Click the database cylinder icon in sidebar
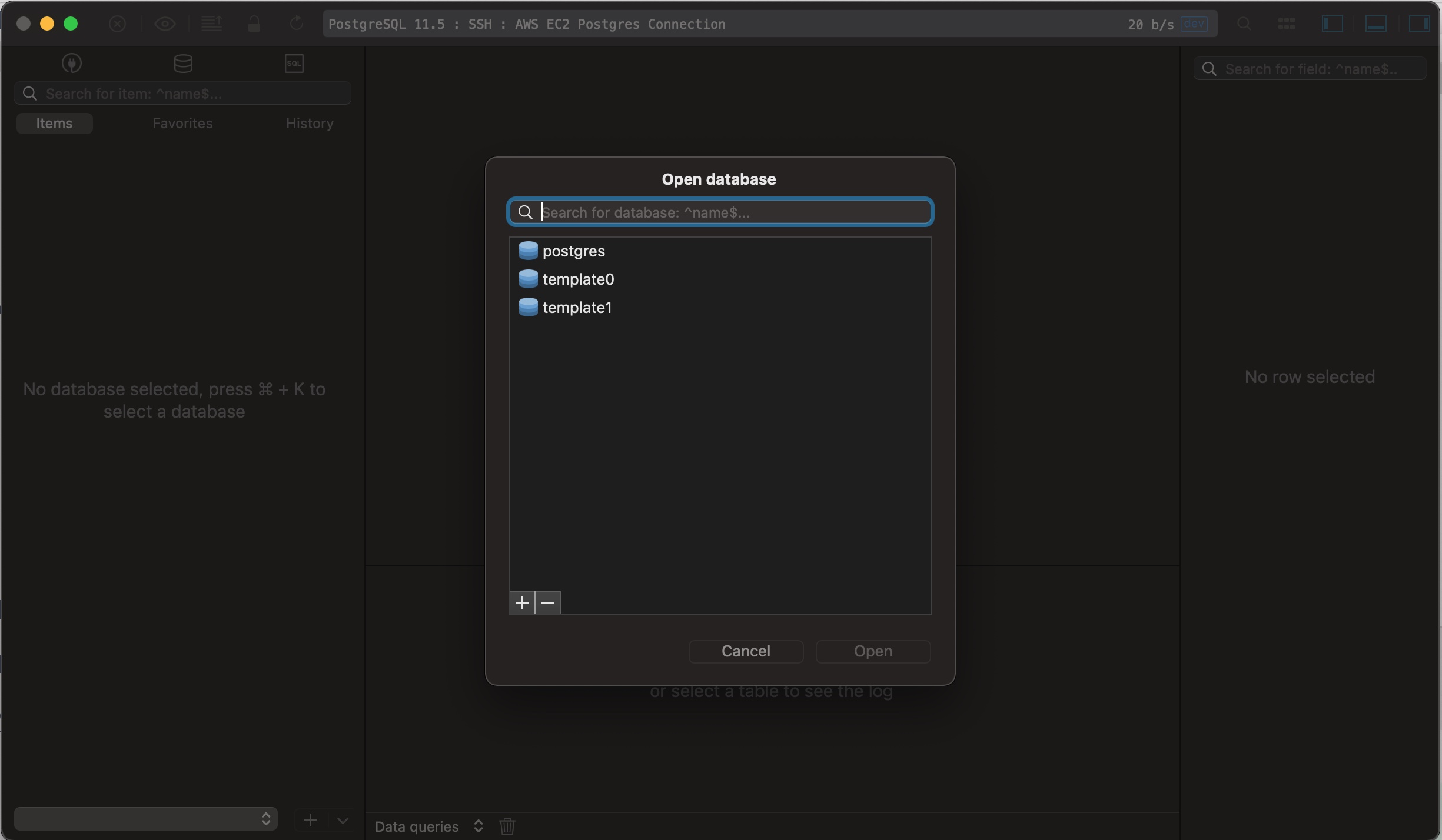The image size is (1442, 840). pyautogui.click(x=183, y=64)
